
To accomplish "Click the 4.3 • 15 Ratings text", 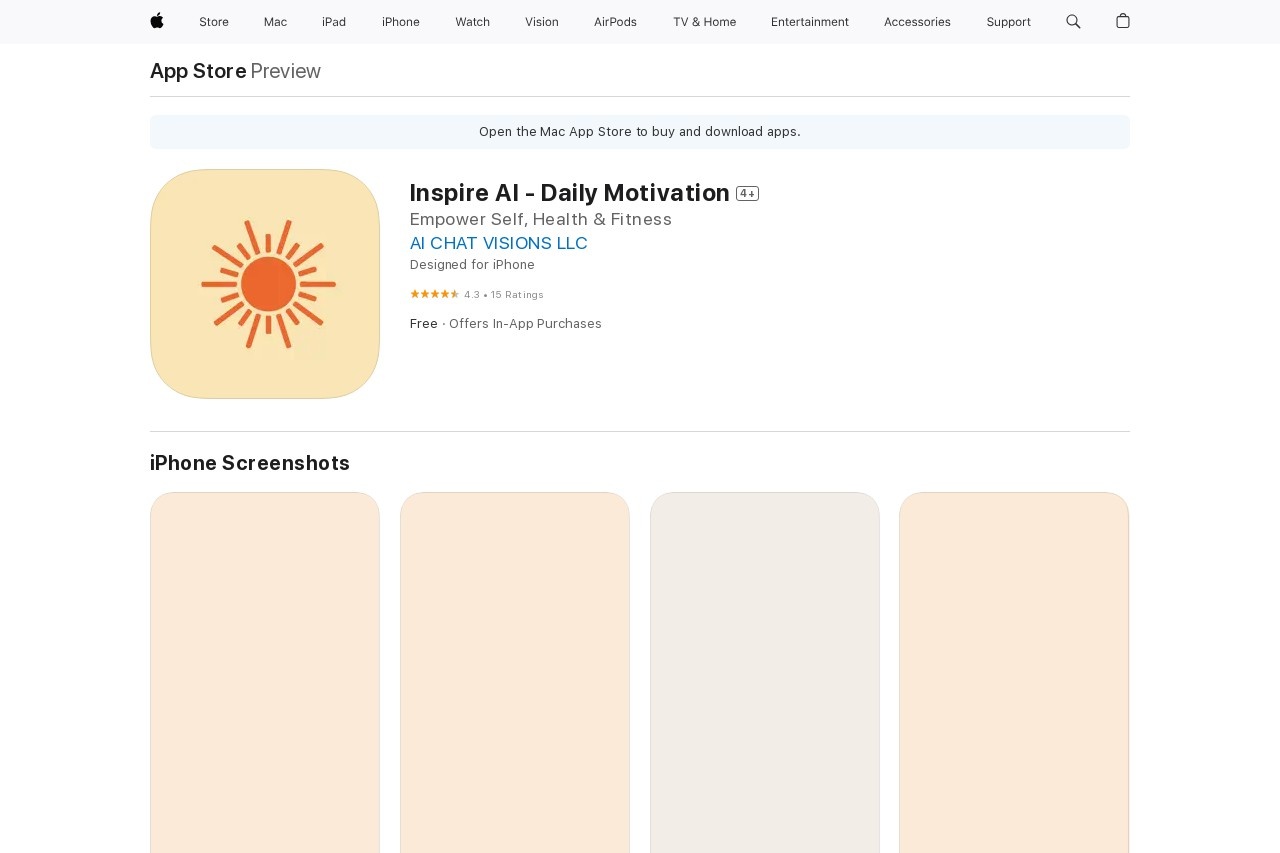I will pos(504,295).
